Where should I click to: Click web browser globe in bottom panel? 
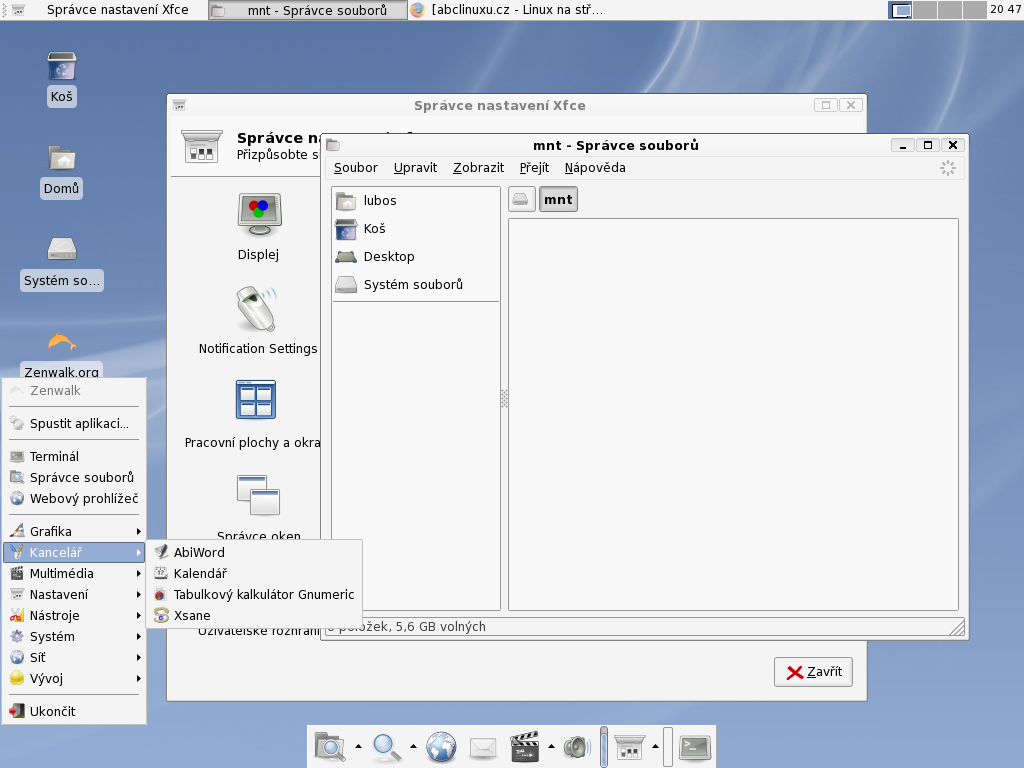441,746
